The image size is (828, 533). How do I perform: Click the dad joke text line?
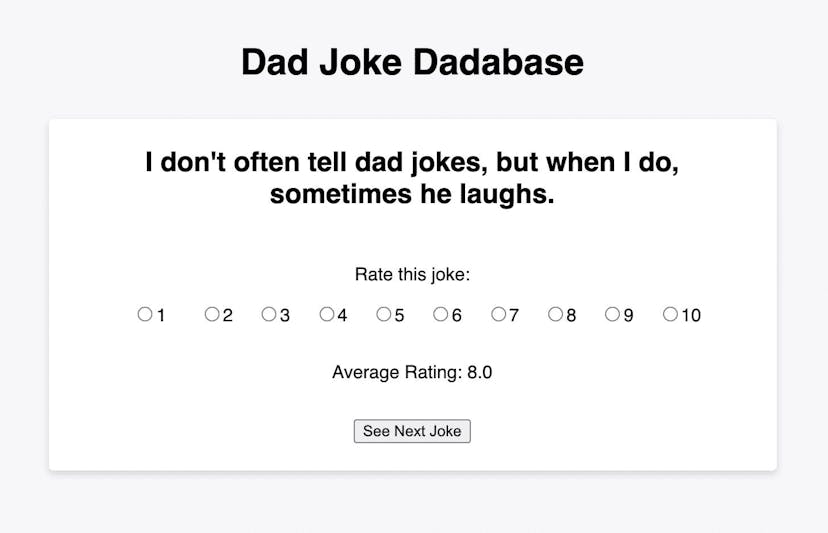[x=412, y=178]
